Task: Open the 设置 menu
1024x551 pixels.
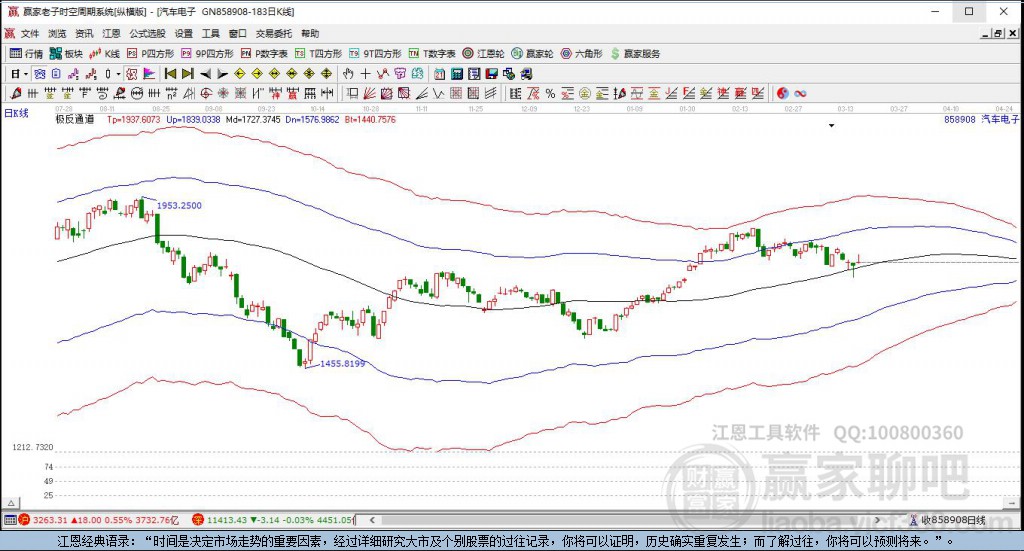Action: pos(184,33)
